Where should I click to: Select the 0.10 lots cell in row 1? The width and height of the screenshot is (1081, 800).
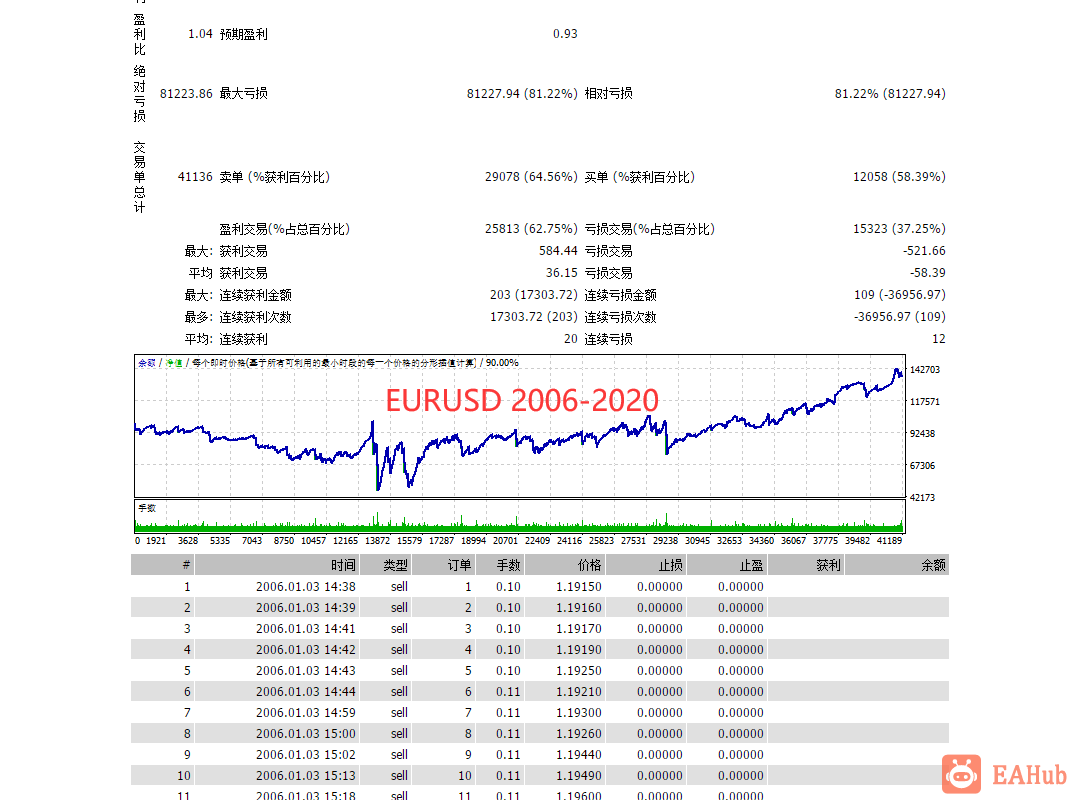pyautogui.click(x=508, y=587)
